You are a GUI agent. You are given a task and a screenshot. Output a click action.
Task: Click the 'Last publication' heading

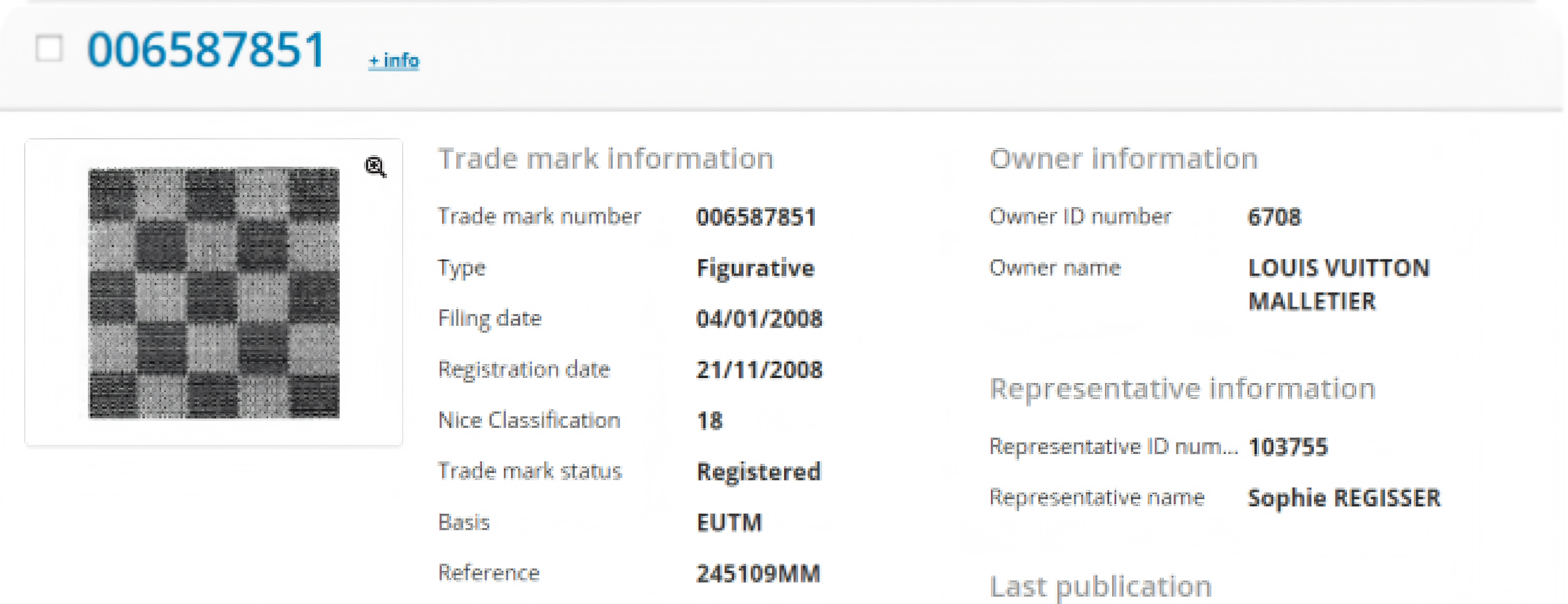coord(1101,586)
